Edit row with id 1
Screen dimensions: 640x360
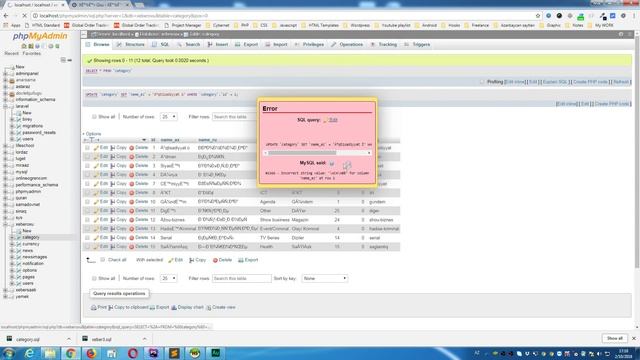pyautogui.click(x=101, y=148)
